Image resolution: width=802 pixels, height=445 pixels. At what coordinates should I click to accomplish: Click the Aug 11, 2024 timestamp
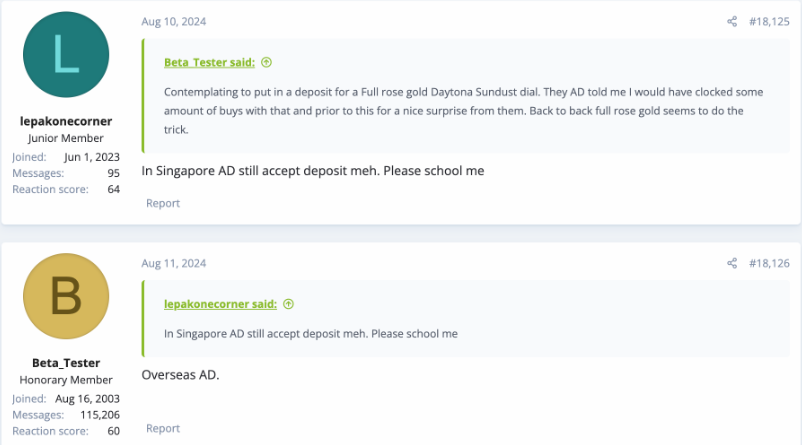[x=174, y=263]
